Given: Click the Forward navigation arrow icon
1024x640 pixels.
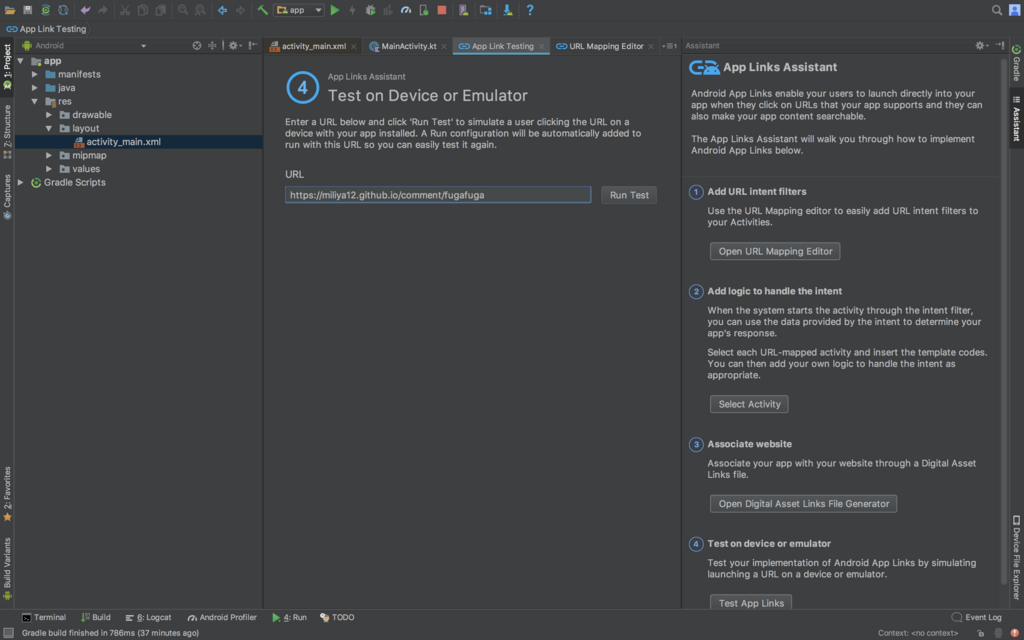Looking at the screenshot, I should 240,10.
